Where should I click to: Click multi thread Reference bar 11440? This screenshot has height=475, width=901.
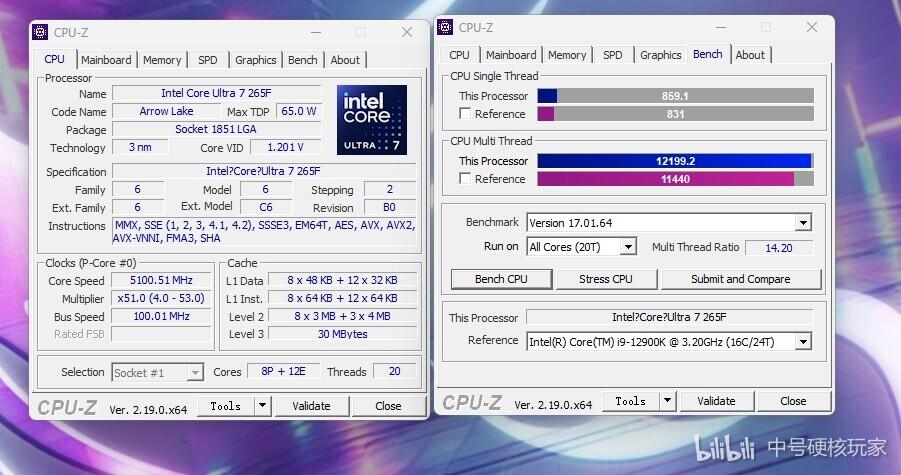[x=675, y=179]
